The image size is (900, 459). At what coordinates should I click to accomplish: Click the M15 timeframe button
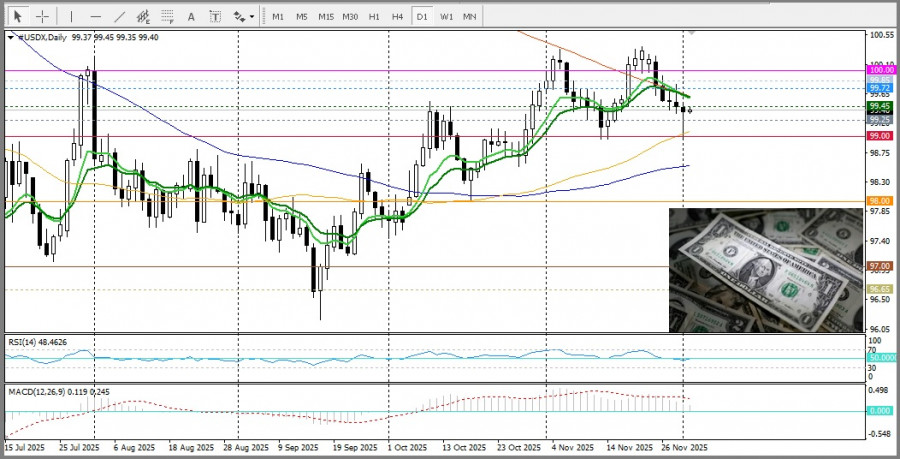pos(326,17)
